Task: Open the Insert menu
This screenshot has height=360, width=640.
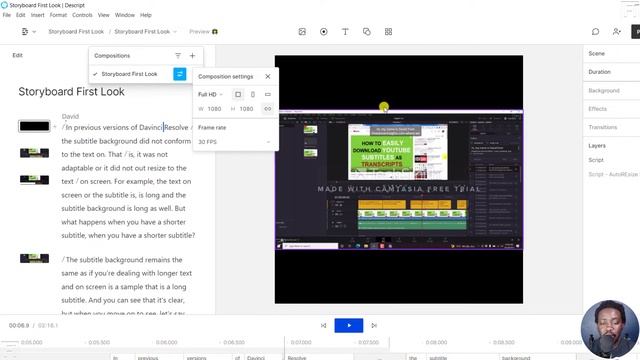Action: coord(38,15)
